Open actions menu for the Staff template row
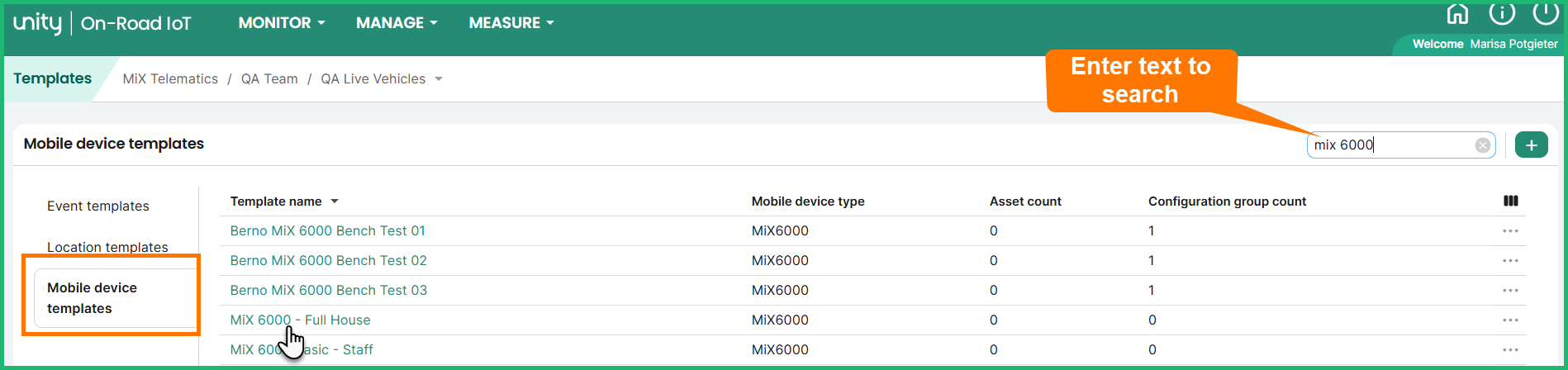The width and height of the screenshot is (1568, 370). [x=1511, y=350]
